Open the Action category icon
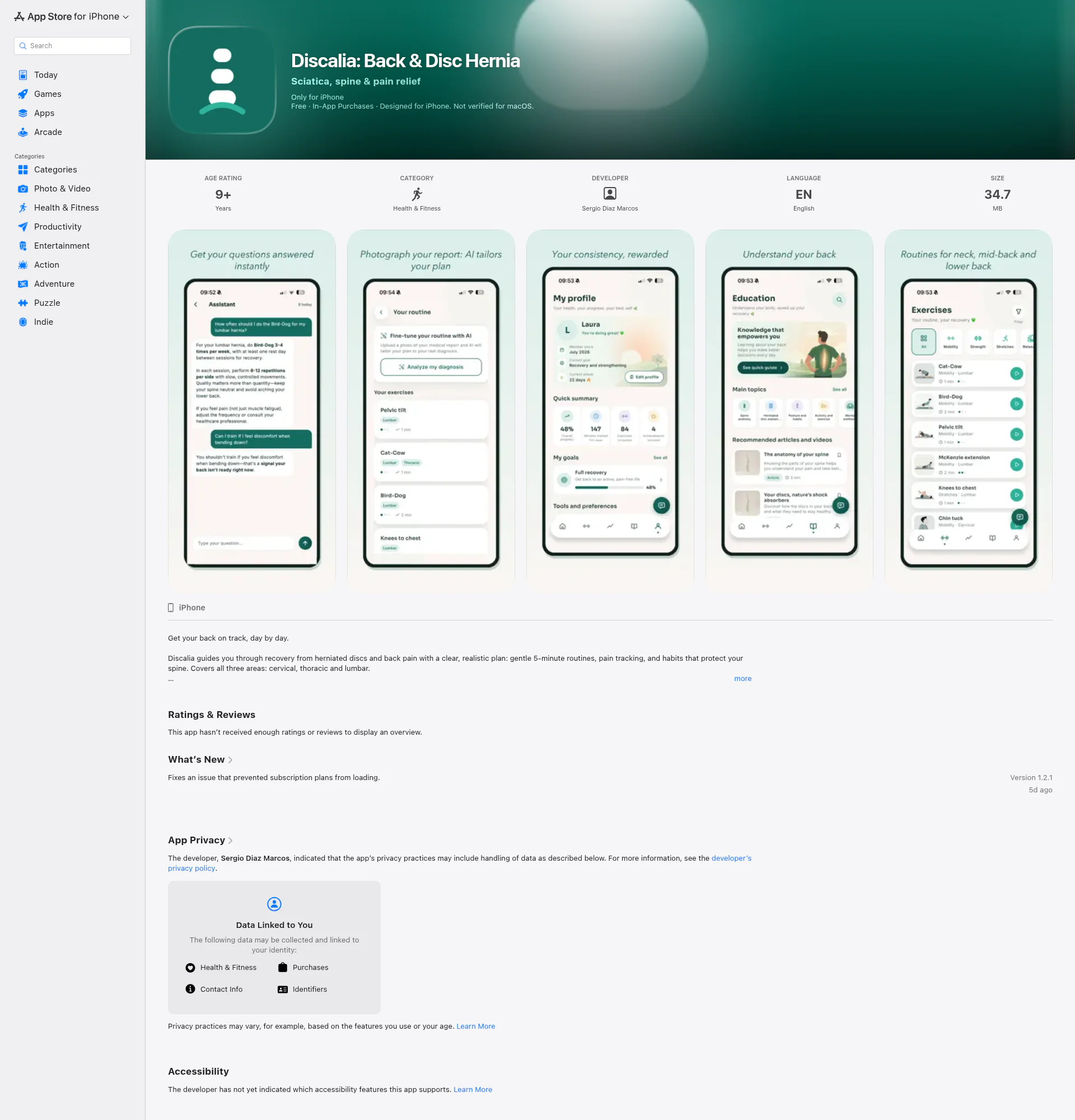The height and width of the screenshot is (1120, 1075). click(x=23, y=264)
